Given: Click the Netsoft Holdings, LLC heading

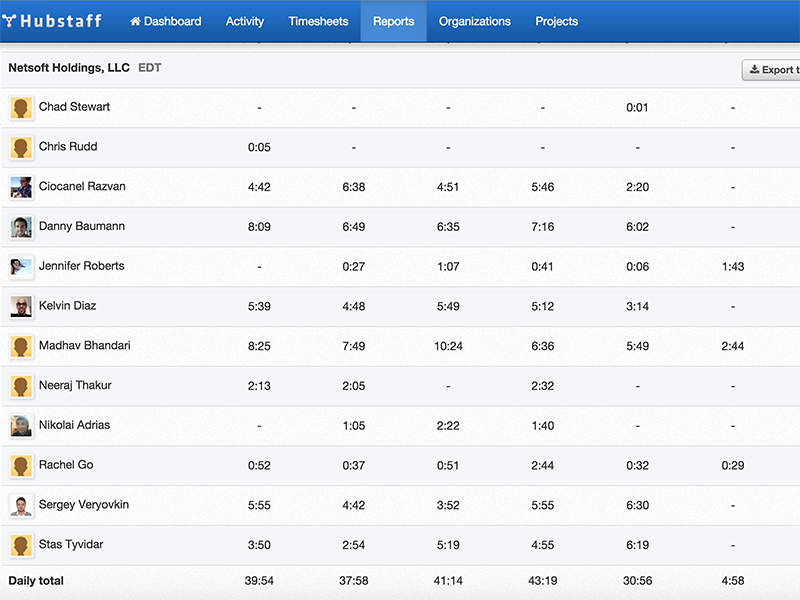Looking at the screenshot, I should tap(69, 68).
